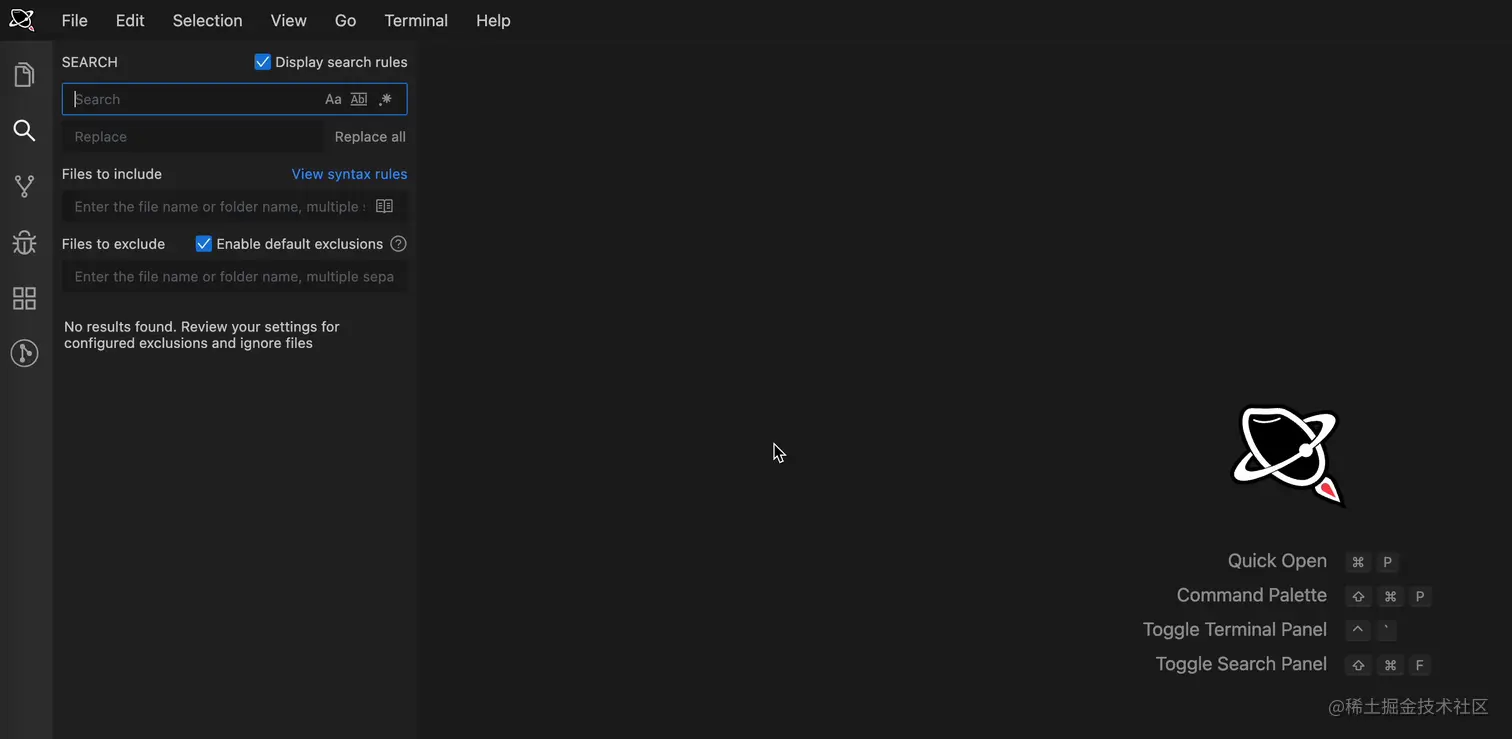Open the Terminal menu

[x=415, y=20]
